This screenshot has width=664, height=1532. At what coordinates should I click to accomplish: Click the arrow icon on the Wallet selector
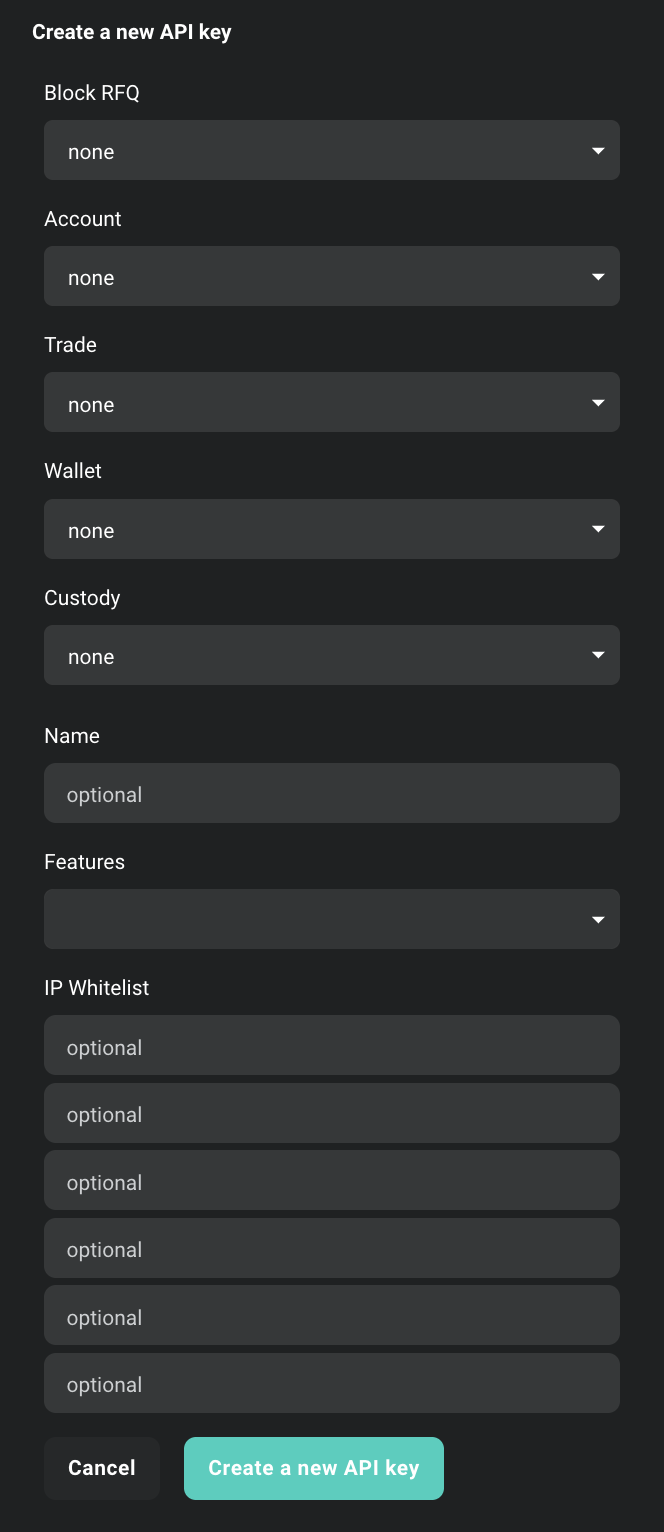point(598,529)
